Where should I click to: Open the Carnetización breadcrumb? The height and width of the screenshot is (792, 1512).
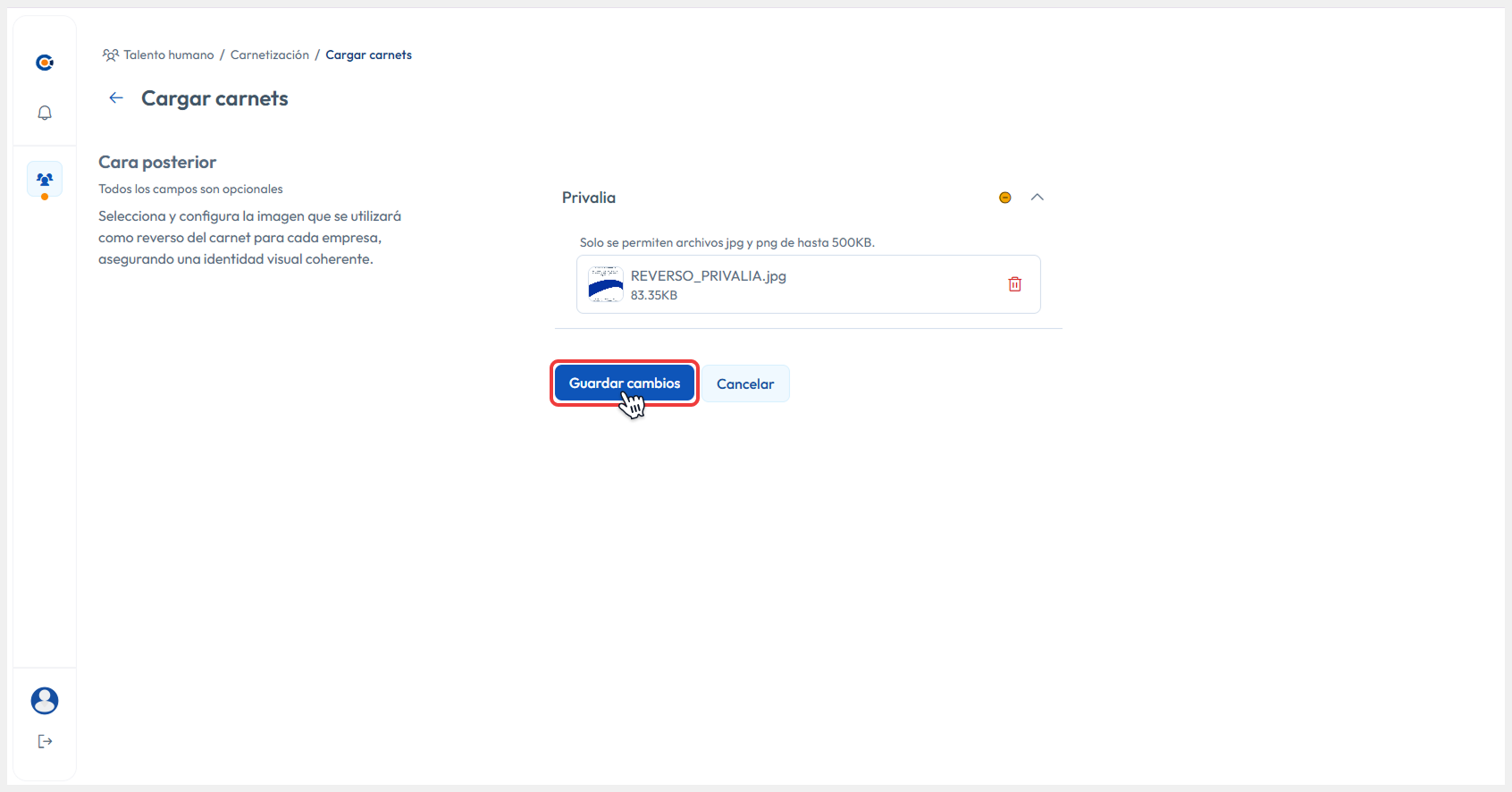pos(270,55)
